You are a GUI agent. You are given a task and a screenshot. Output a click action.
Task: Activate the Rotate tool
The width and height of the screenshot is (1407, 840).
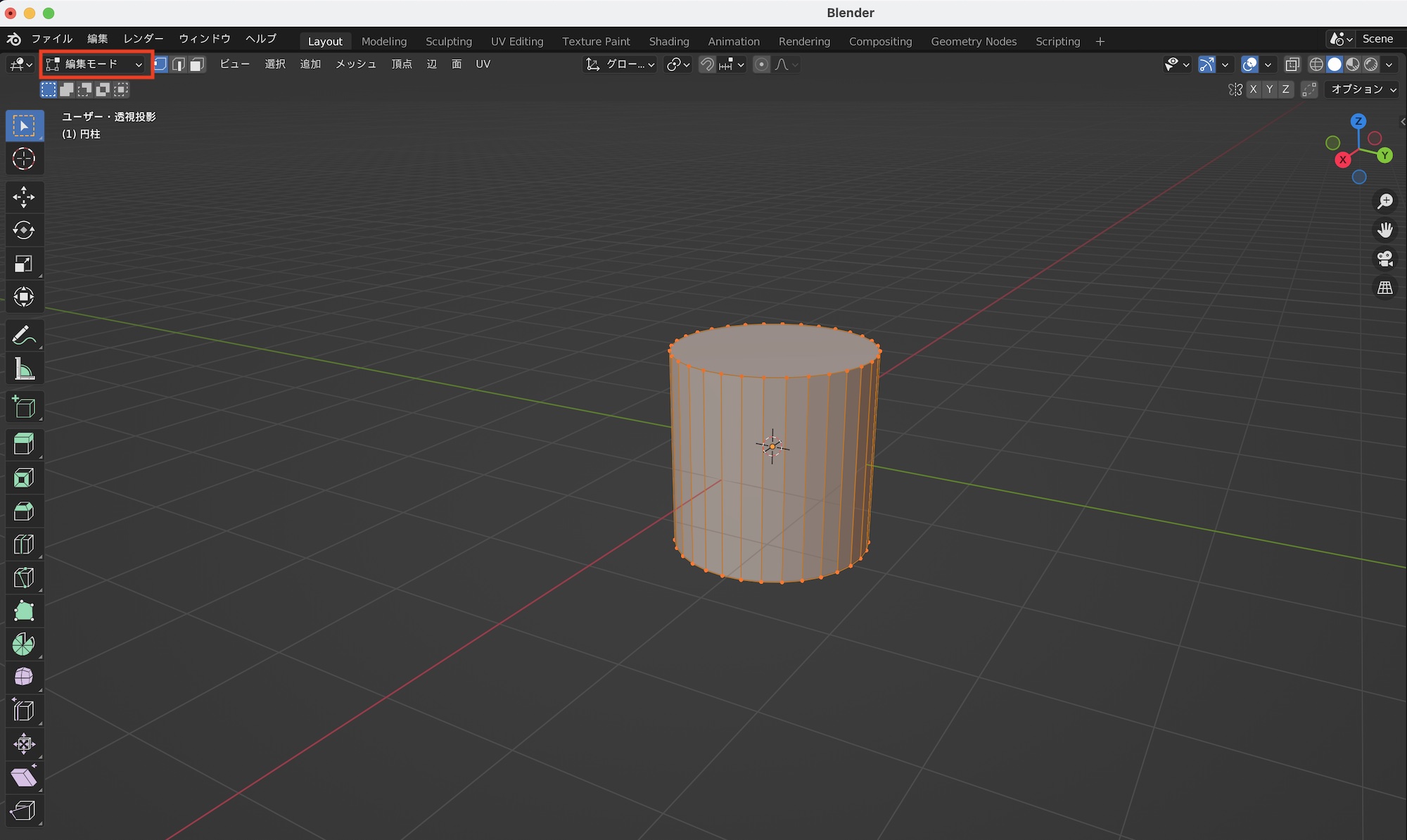pyautogui.click(x=24, y=230)
